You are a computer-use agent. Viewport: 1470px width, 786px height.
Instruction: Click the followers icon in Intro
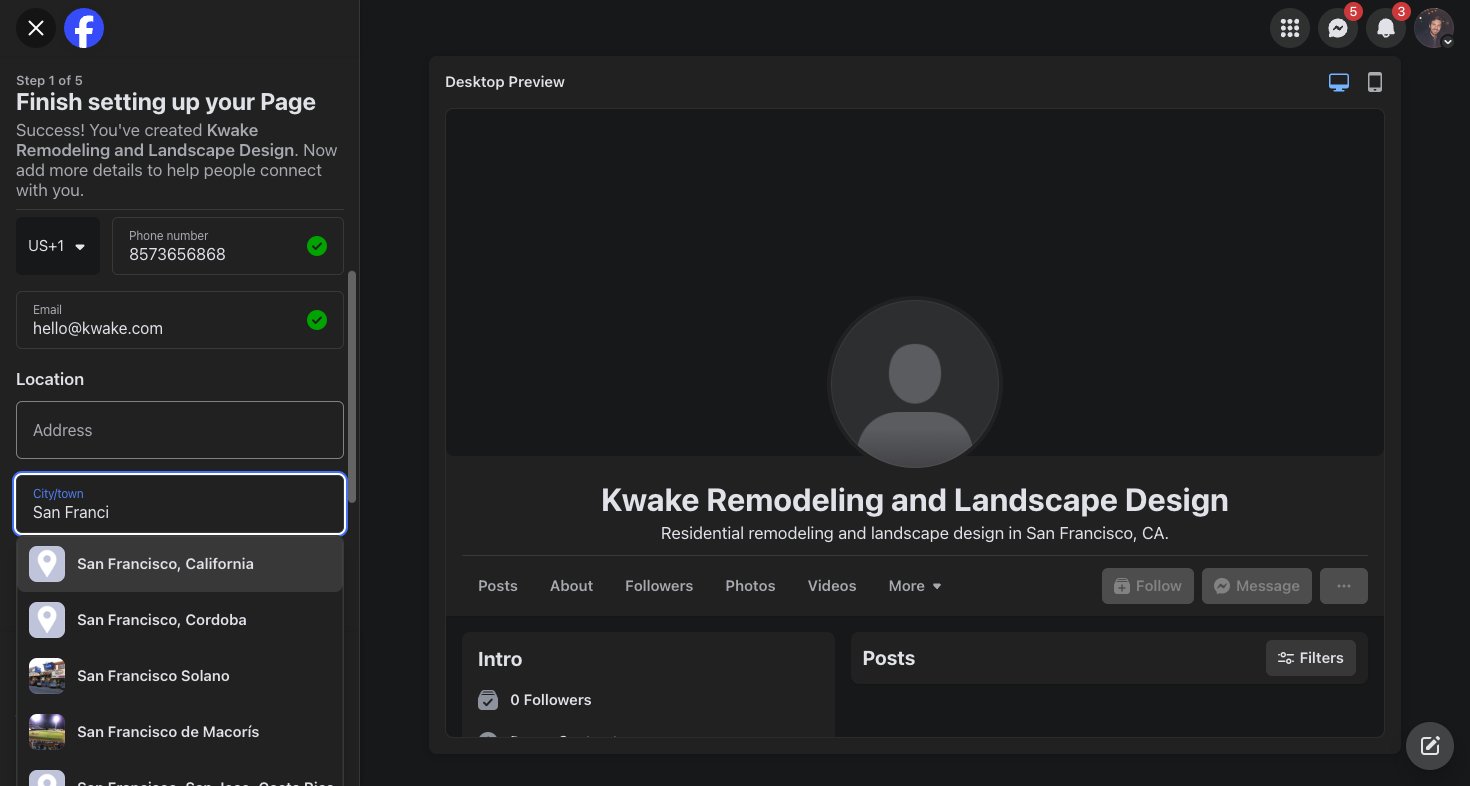coord(488,700)
